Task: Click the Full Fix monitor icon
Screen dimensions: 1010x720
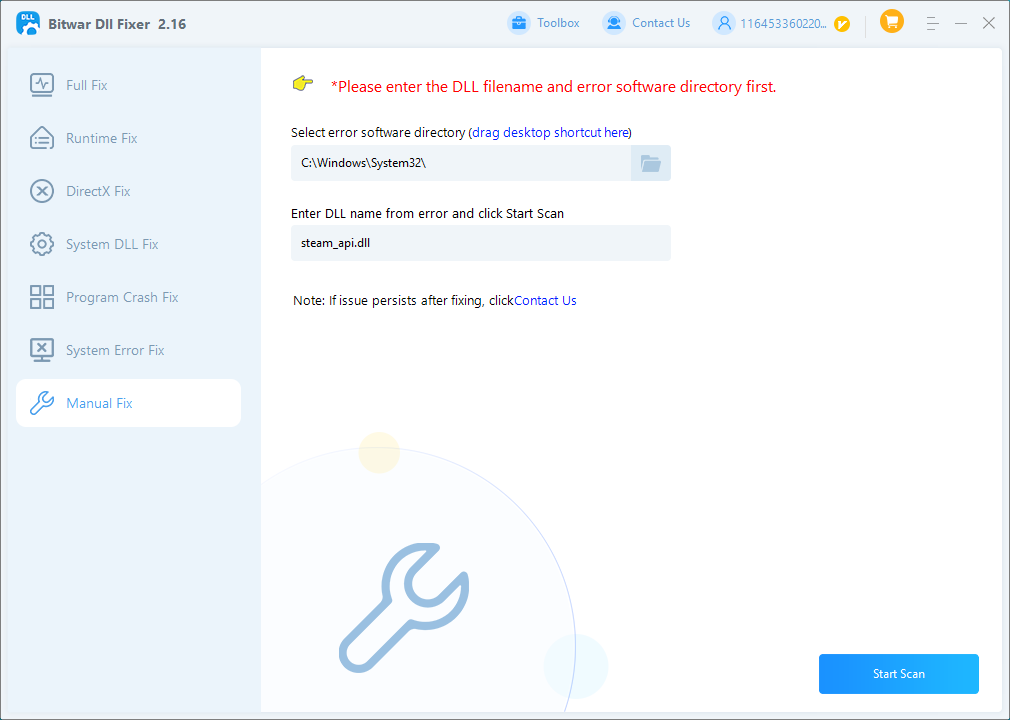Action: coord(42,85)
